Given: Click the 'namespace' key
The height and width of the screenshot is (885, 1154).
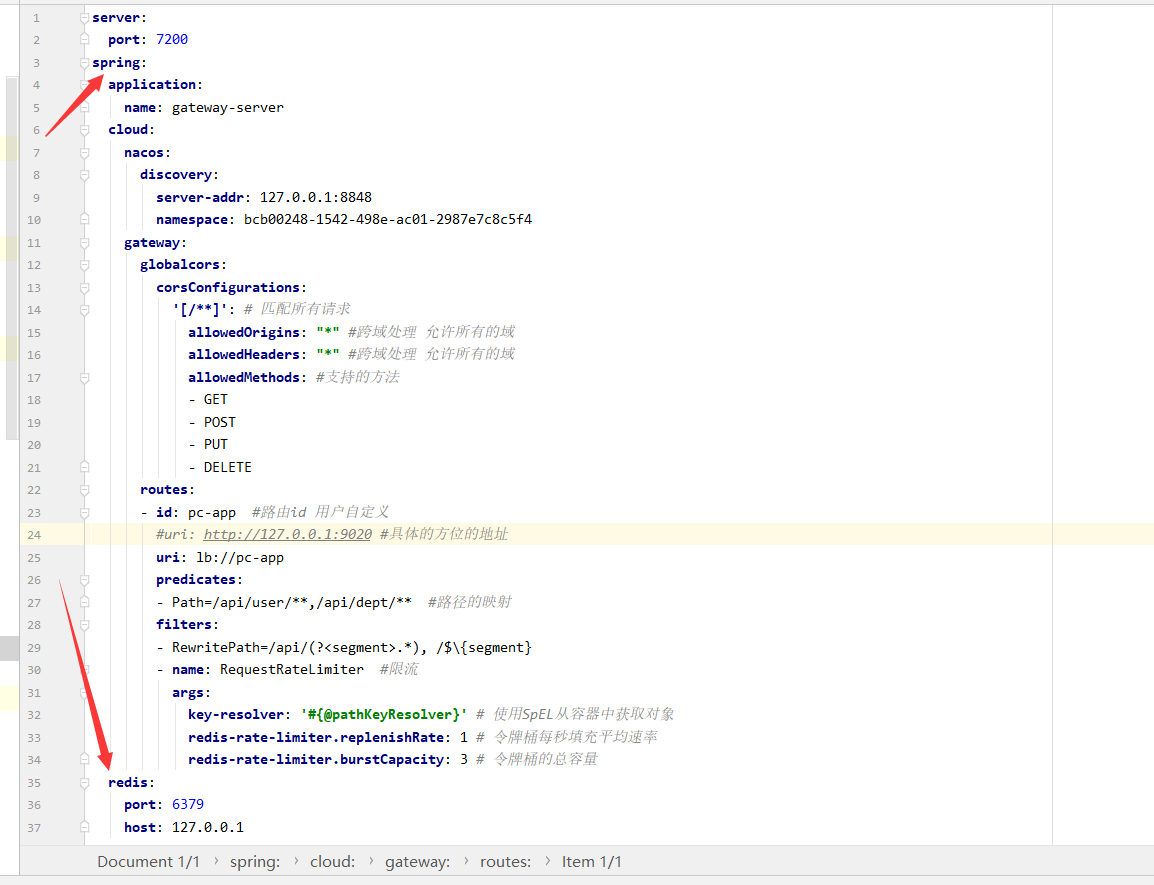Looking at the screenshot, I should (x=191, y=219).
